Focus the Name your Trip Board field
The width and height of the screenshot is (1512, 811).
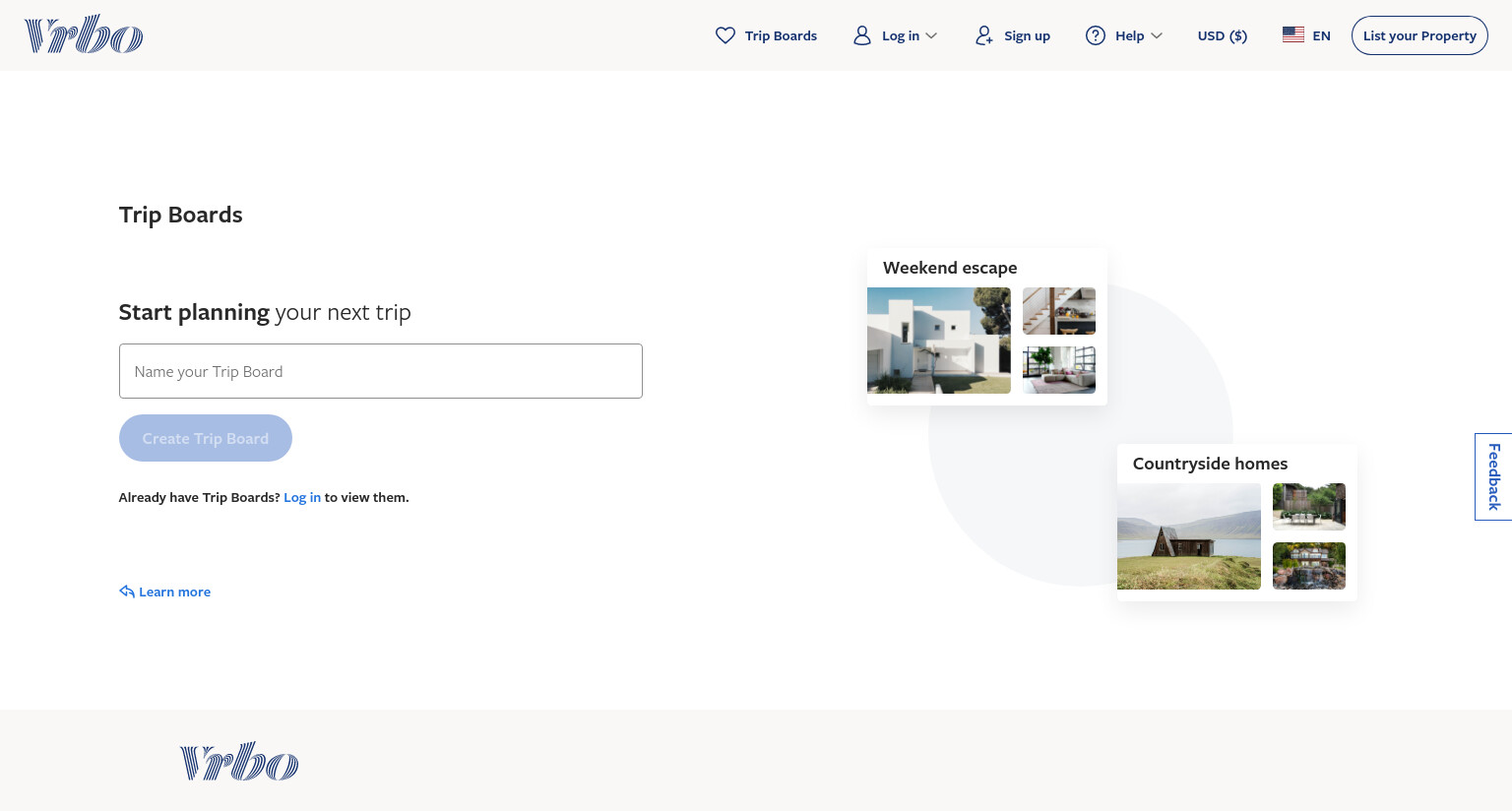pyautogui.click(x=381, y=371)
